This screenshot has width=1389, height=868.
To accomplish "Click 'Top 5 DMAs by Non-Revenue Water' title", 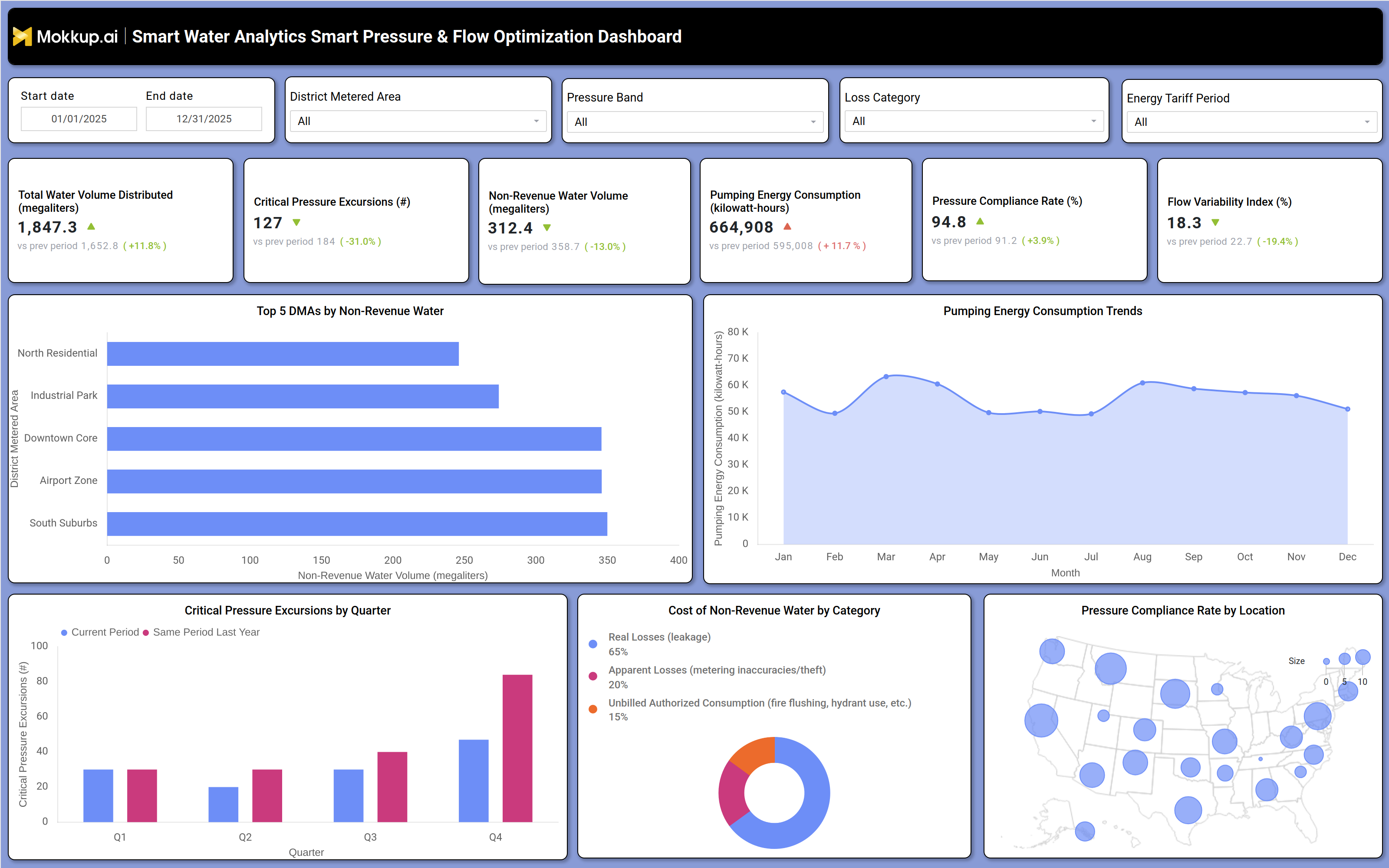I will [x=350, y=311].
